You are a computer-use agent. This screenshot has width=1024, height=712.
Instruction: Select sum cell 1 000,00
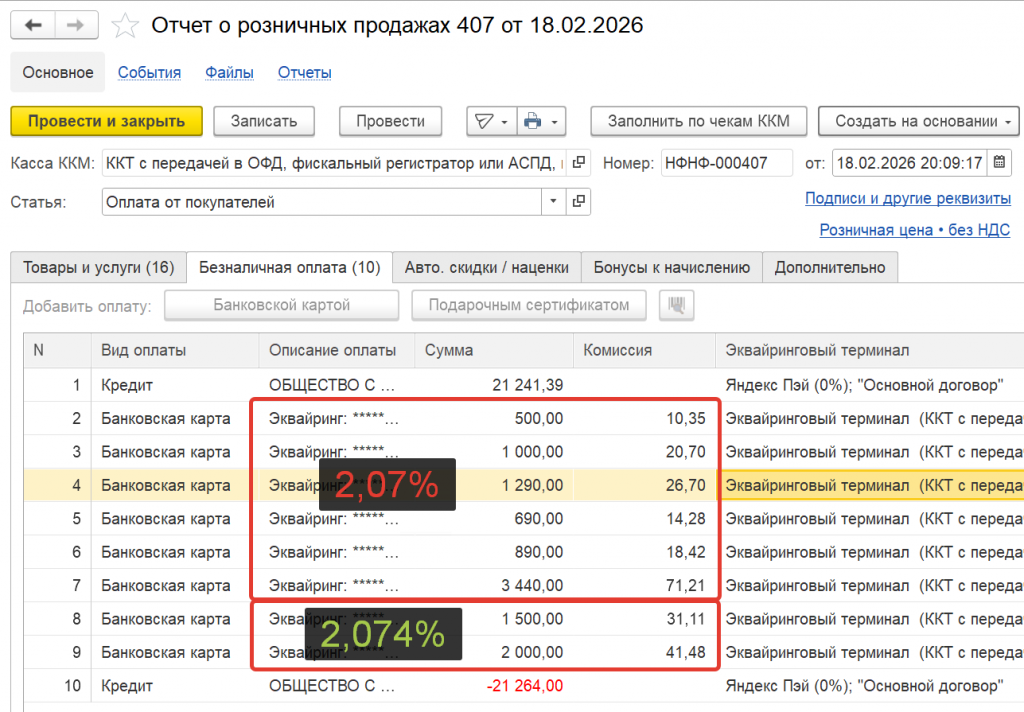494,452
